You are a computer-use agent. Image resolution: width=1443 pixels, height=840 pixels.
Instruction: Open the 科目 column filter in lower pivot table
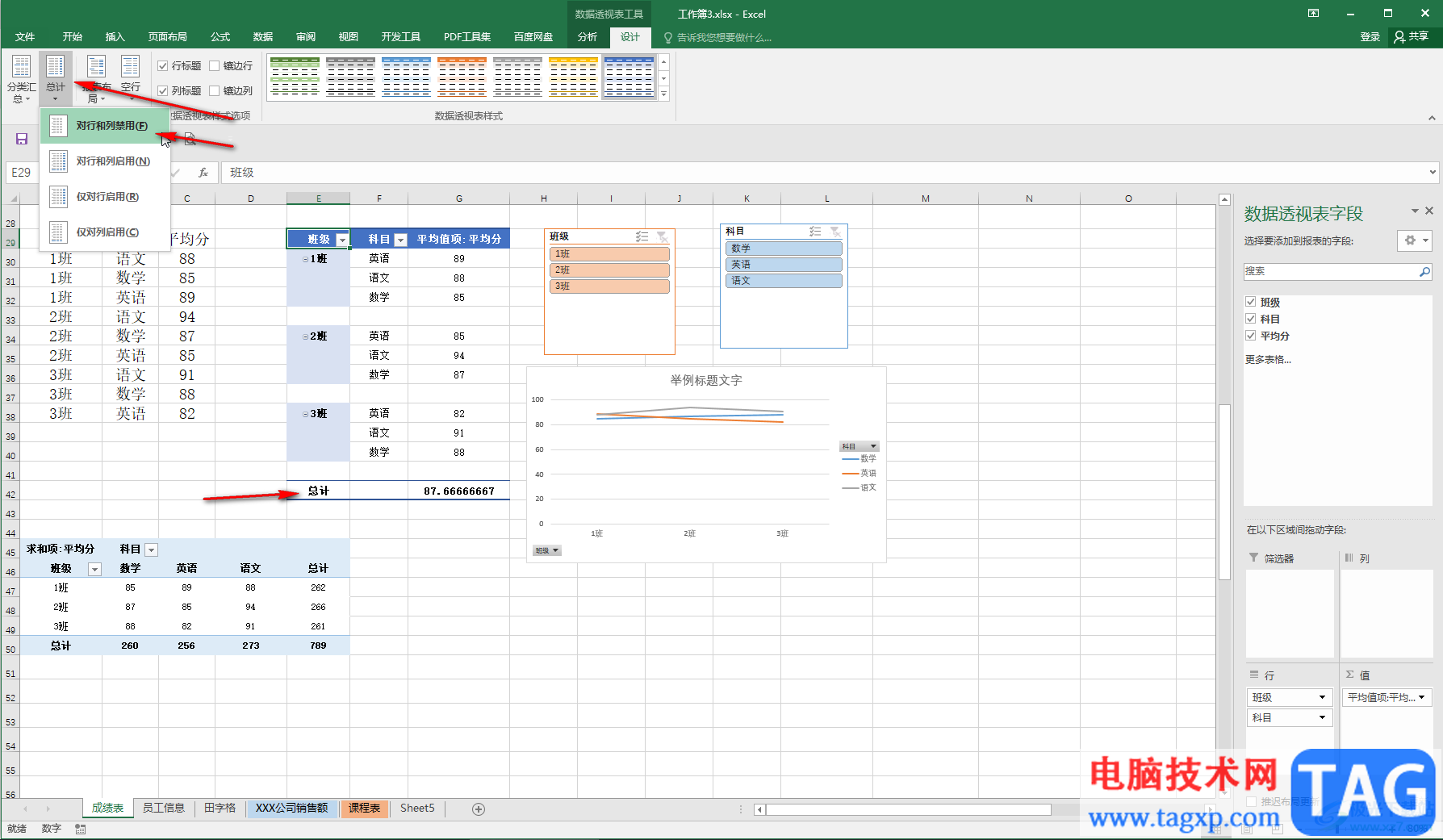click(x=151, y=550)
